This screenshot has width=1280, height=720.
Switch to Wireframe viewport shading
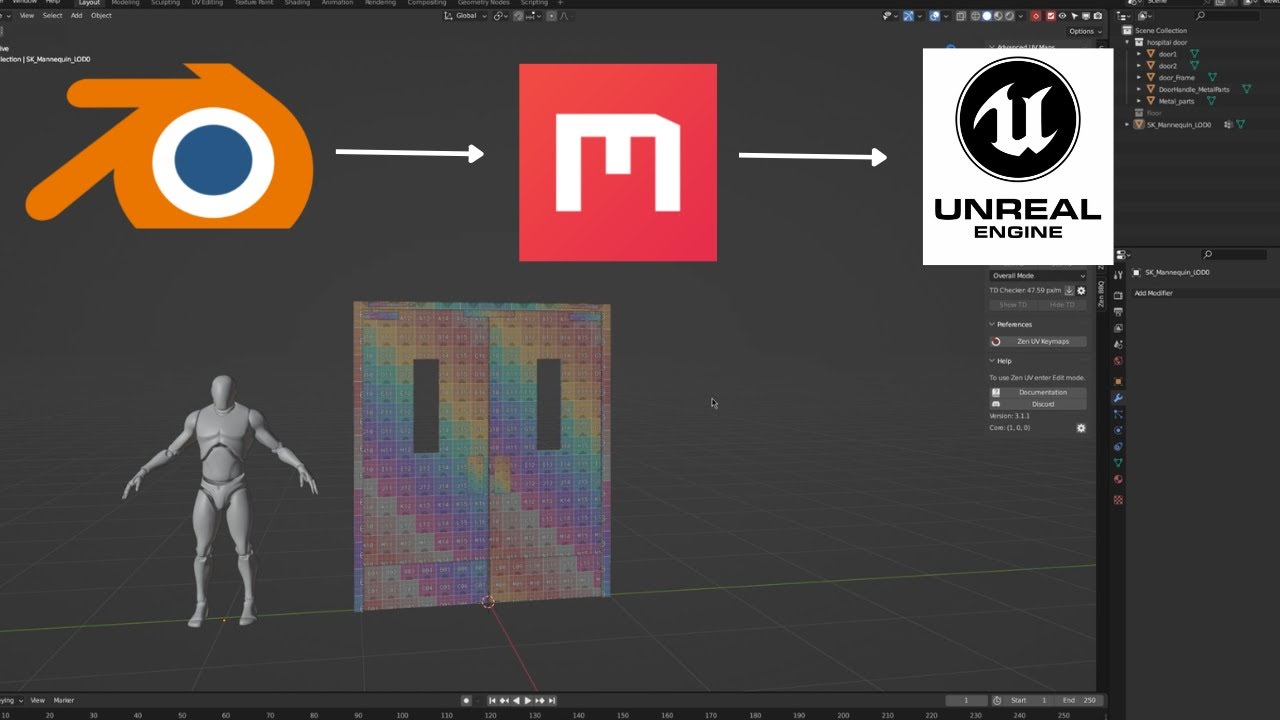[975, 16]
